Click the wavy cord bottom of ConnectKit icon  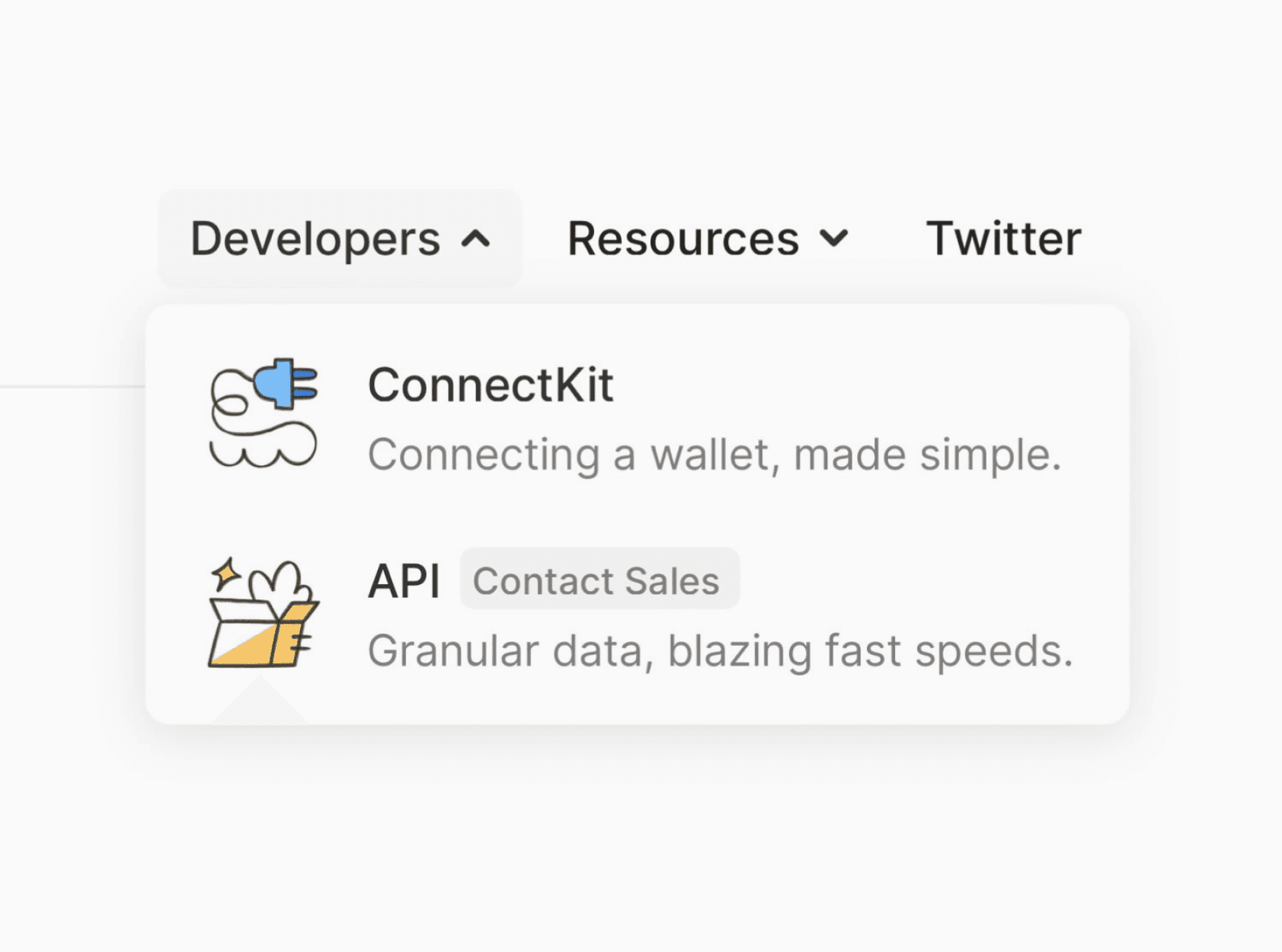click(x=264, y=449)
